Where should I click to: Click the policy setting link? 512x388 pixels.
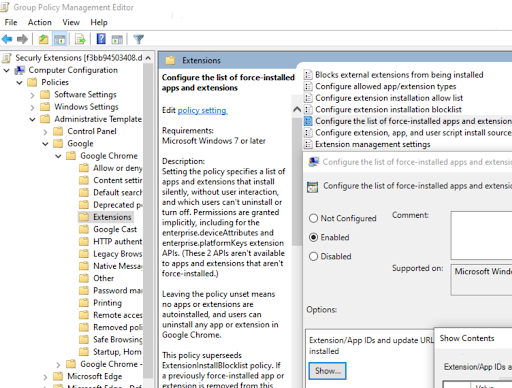[202, 110]
